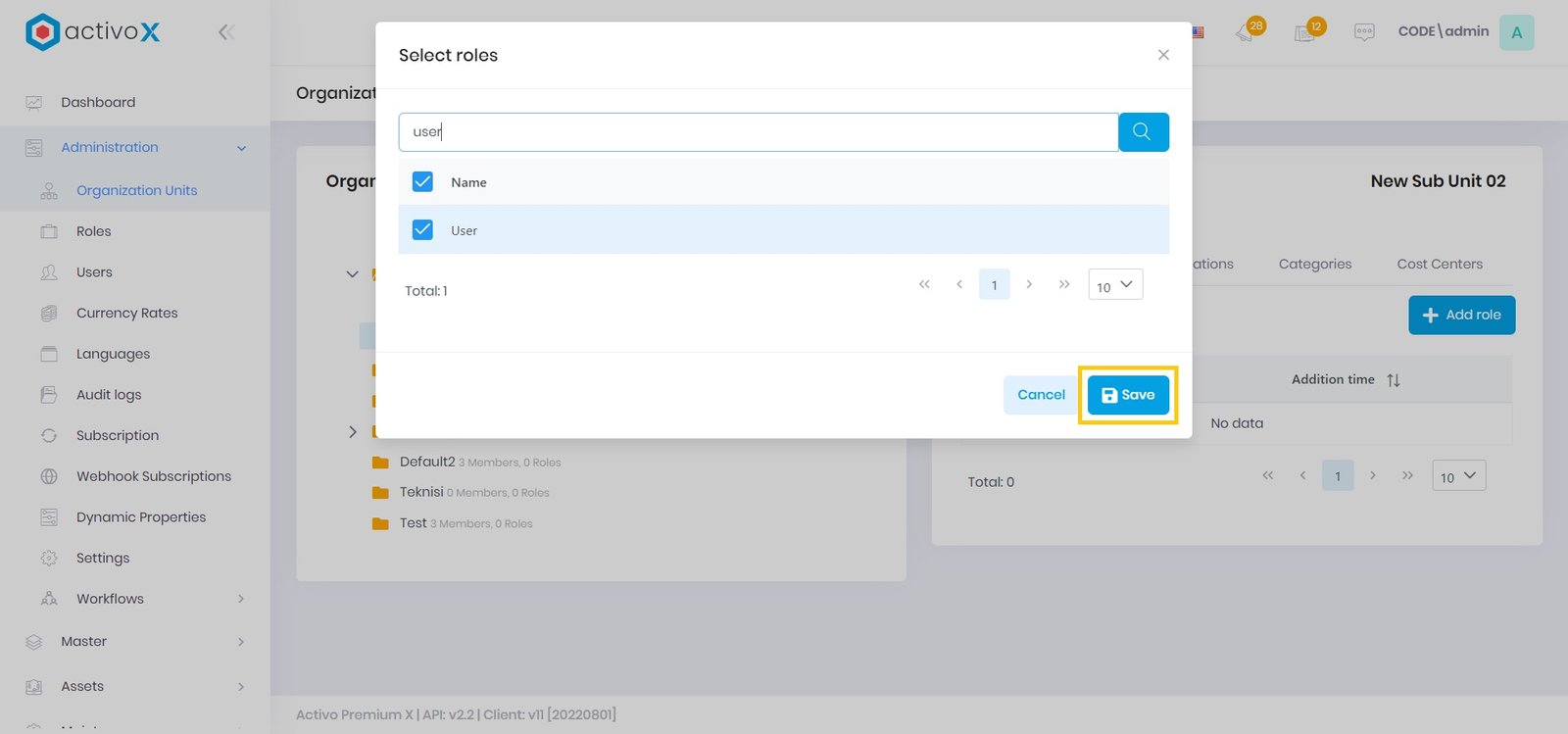Open the tasks icon with 12 badge
This screenshot has height=734, width=1568.
click(x=1306, y=32)
